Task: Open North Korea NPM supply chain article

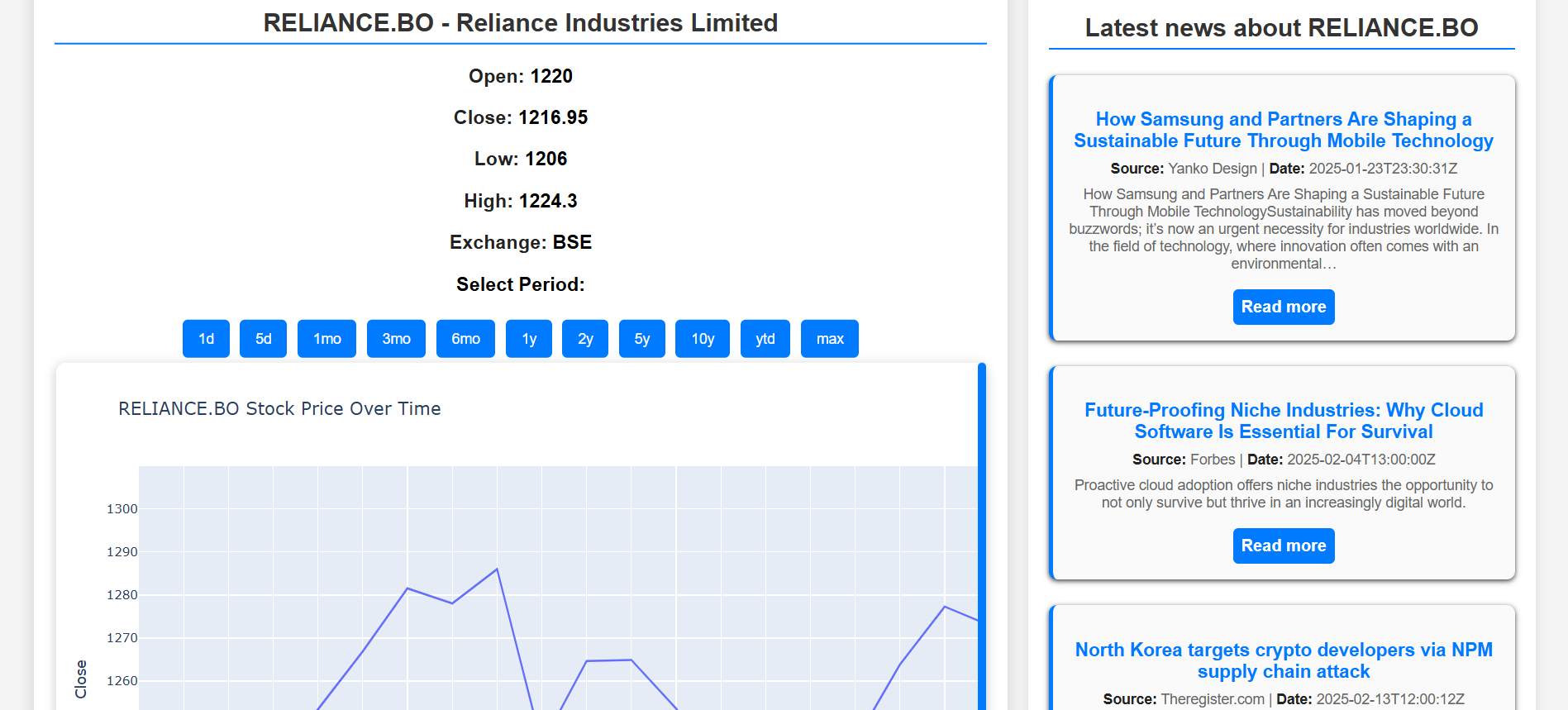Action: point(1284,660)
